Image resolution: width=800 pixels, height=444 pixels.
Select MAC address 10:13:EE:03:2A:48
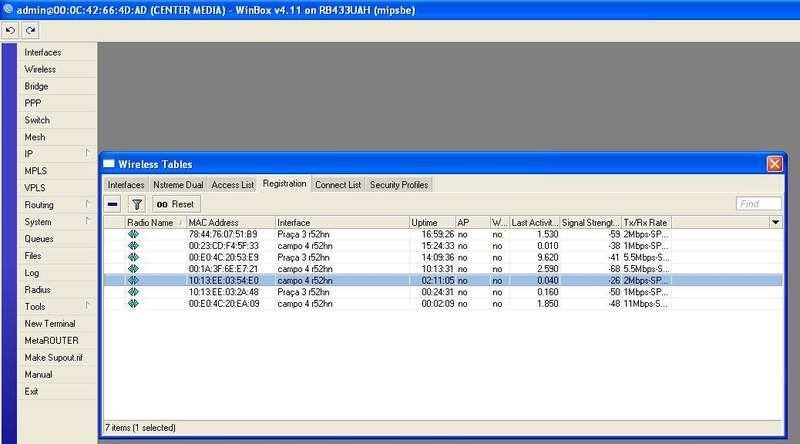pyautogui.click(x=223, y=292)
